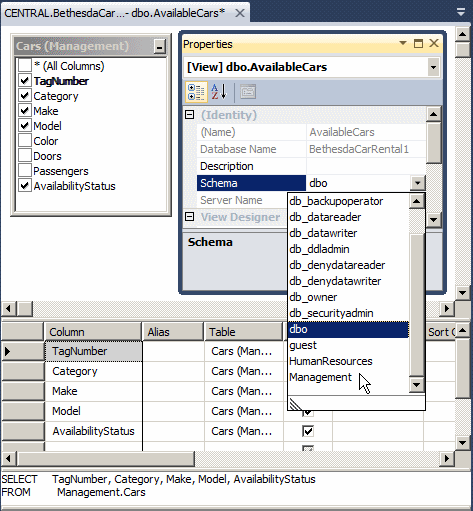473x511 pixels.
Task: Choose db_securityadmin in the schema list
Action: coord(348,313)
